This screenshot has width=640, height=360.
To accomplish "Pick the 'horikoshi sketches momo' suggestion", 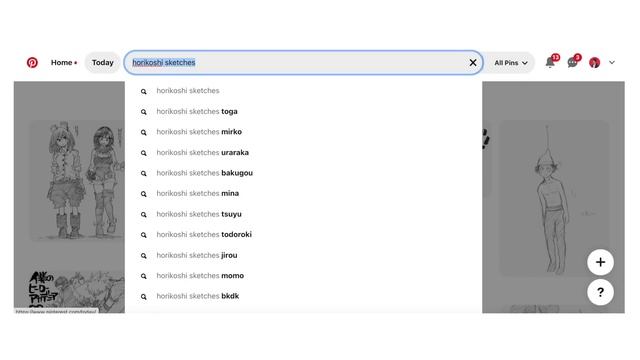I will pos(304,276).
